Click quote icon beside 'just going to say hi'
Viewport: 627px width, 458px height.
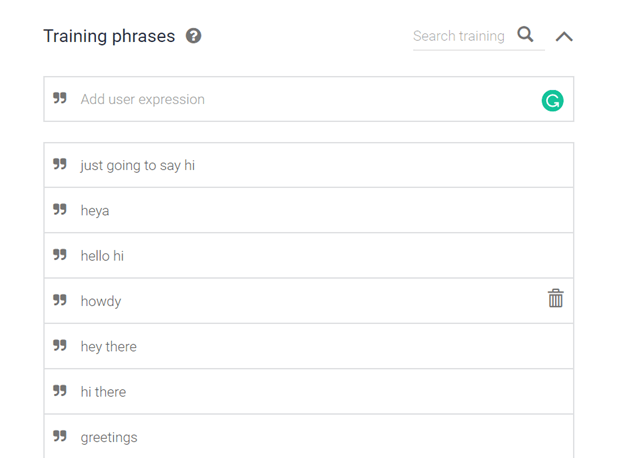pos(60,165)
